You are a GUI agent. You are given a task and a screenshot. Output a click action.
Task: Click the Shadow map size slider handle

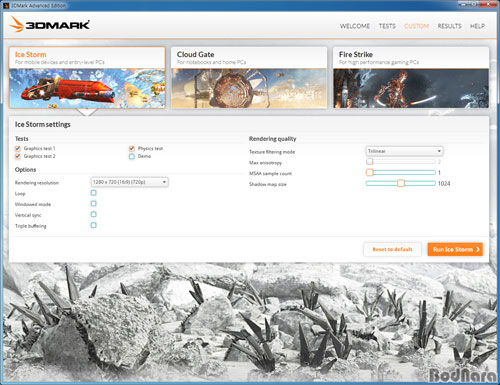[x=401, y=183]
